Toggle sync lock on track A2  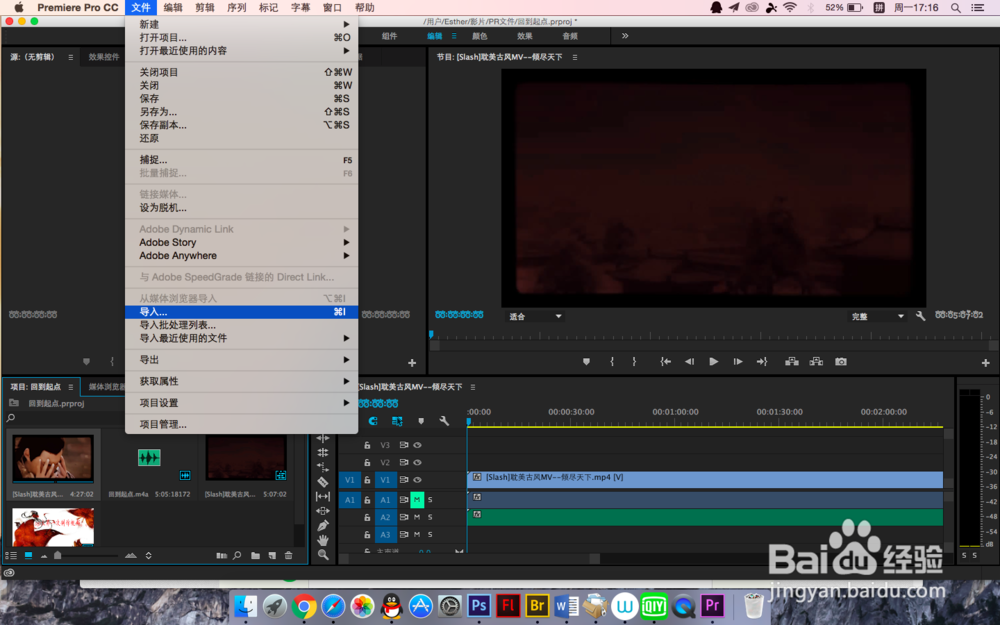pyautogui.click(x=403, y=517)
